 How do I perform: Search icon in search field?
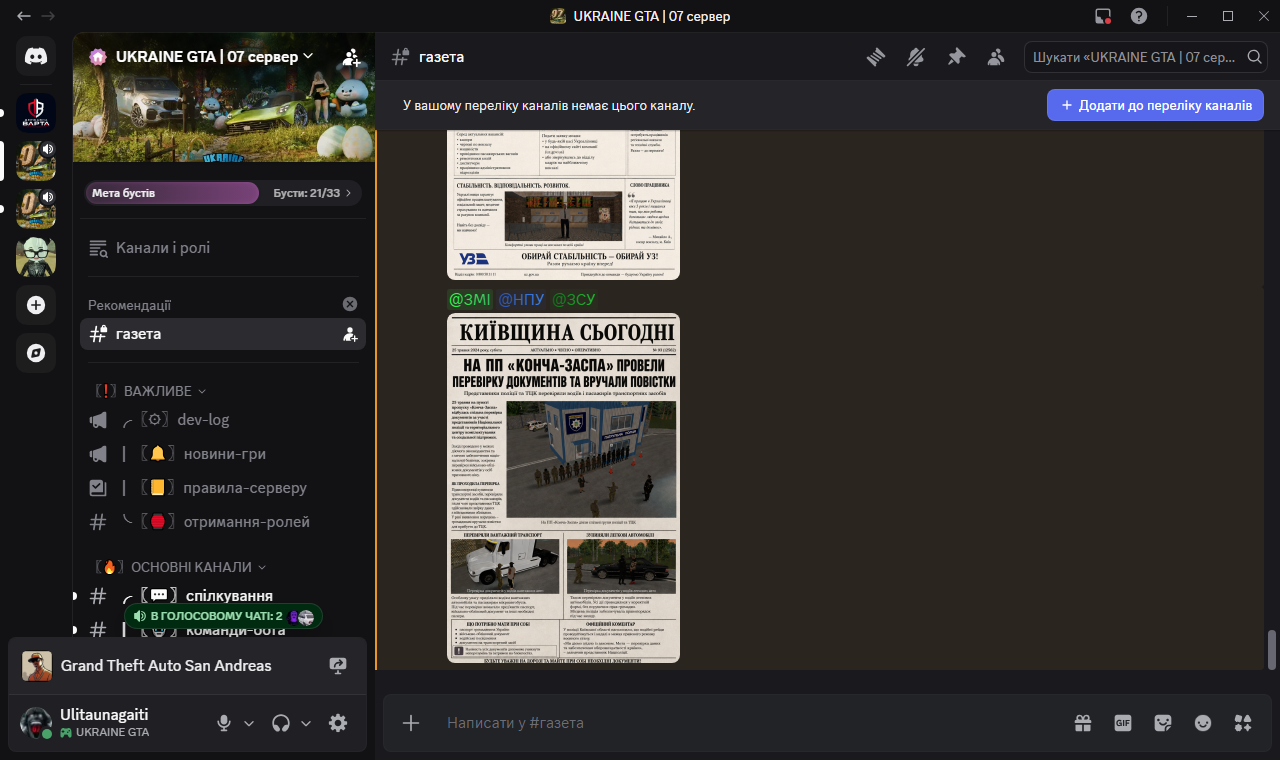click(x=1254, y=57)
